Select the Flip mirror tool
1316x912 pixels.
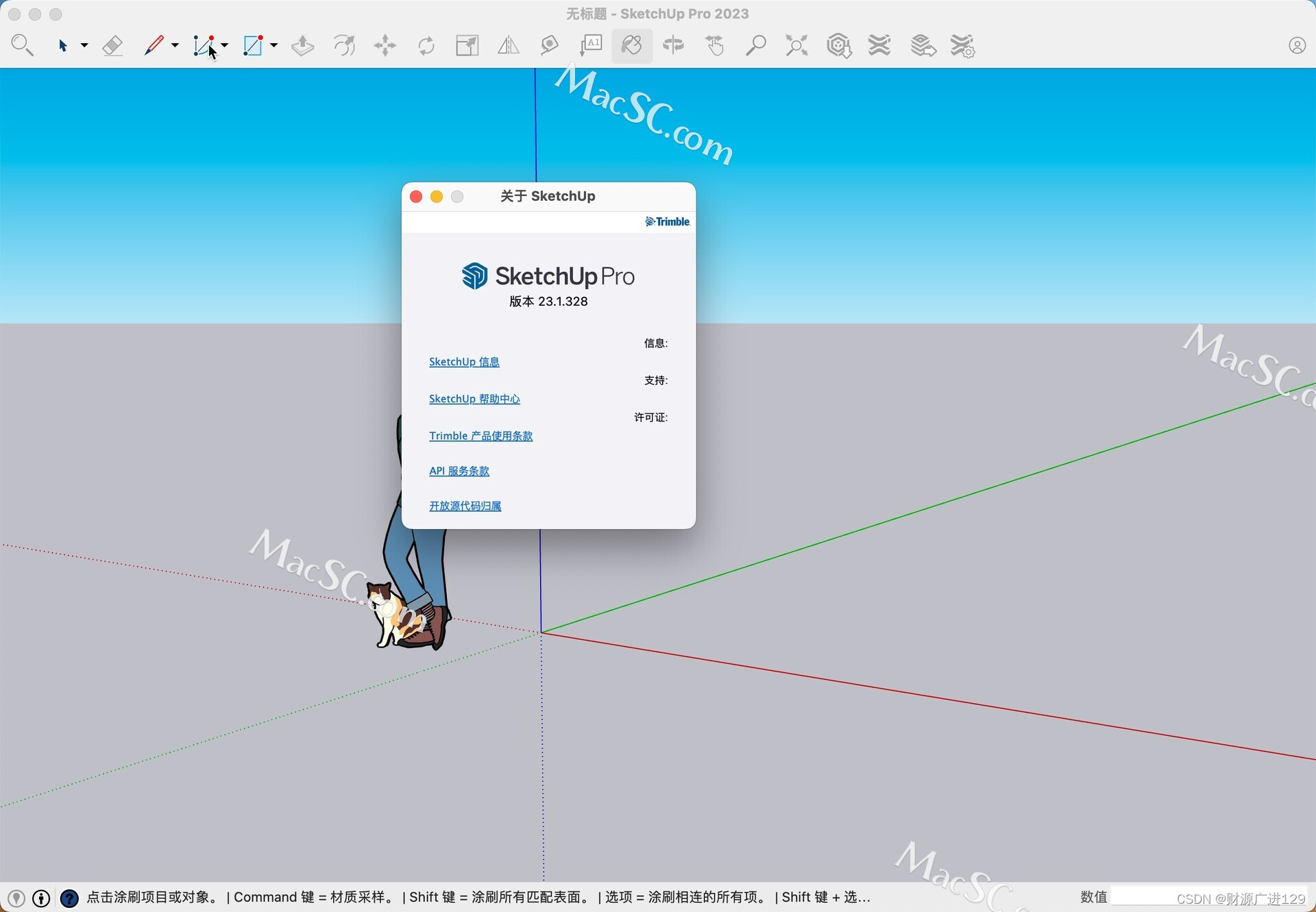(509, 46)
